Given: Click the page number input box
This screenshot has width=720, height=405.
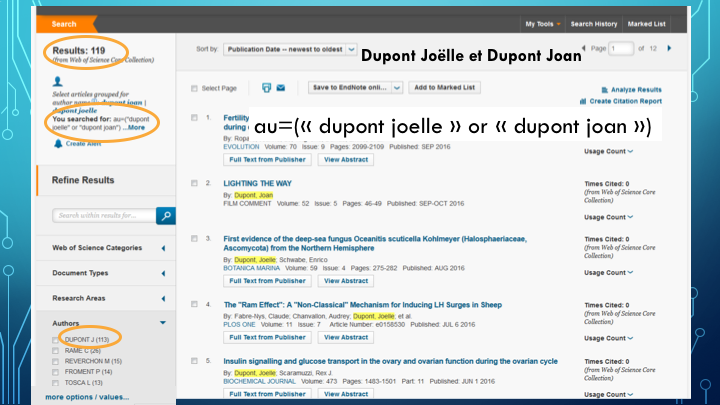Looking at the screenshot, I should click(621, 48).
